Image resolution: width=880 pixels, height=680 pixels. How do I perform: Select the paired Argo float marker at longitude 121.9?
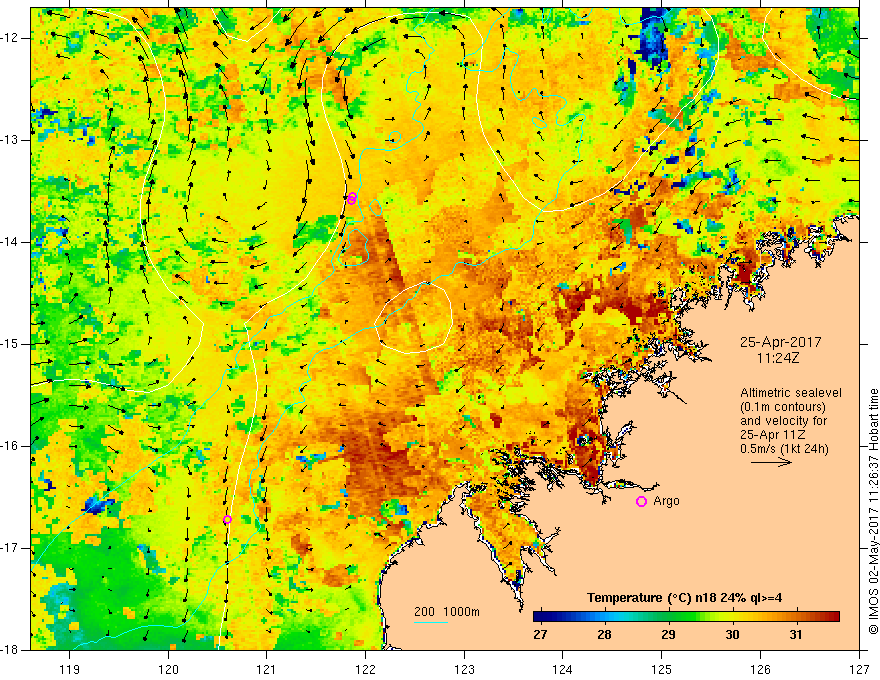[352, 199]
